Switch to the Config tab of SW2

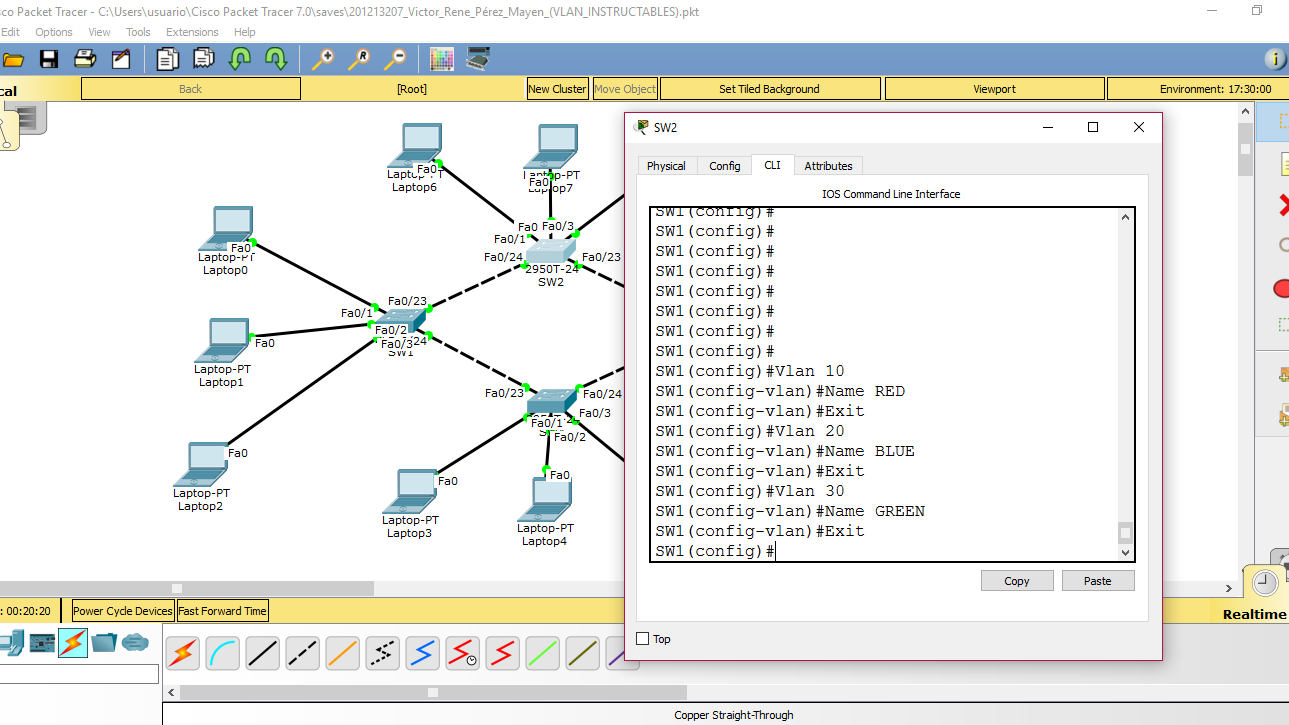point(724,165)
